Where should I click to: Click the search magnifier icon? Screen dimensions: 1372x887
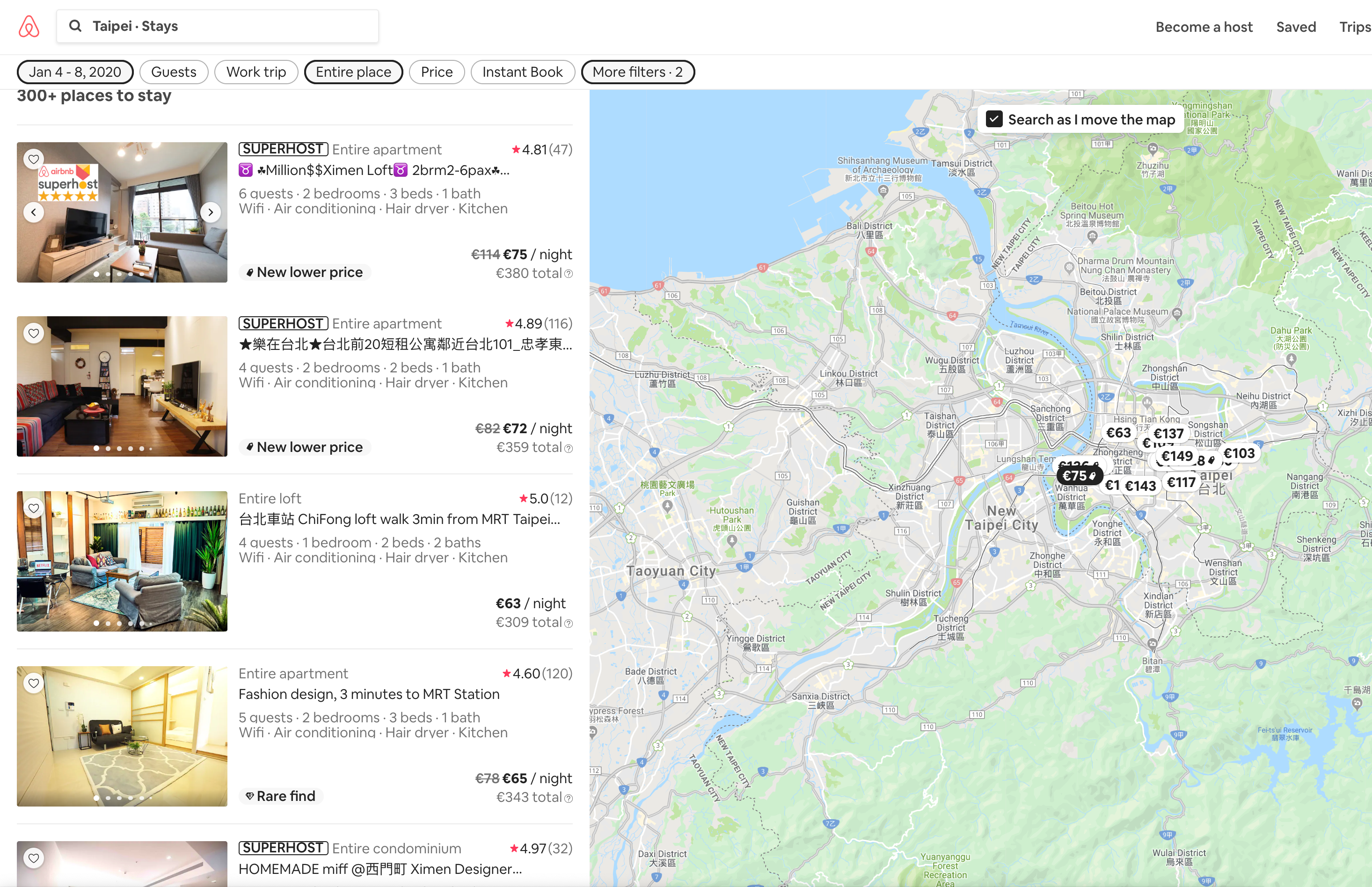(75, 26)
